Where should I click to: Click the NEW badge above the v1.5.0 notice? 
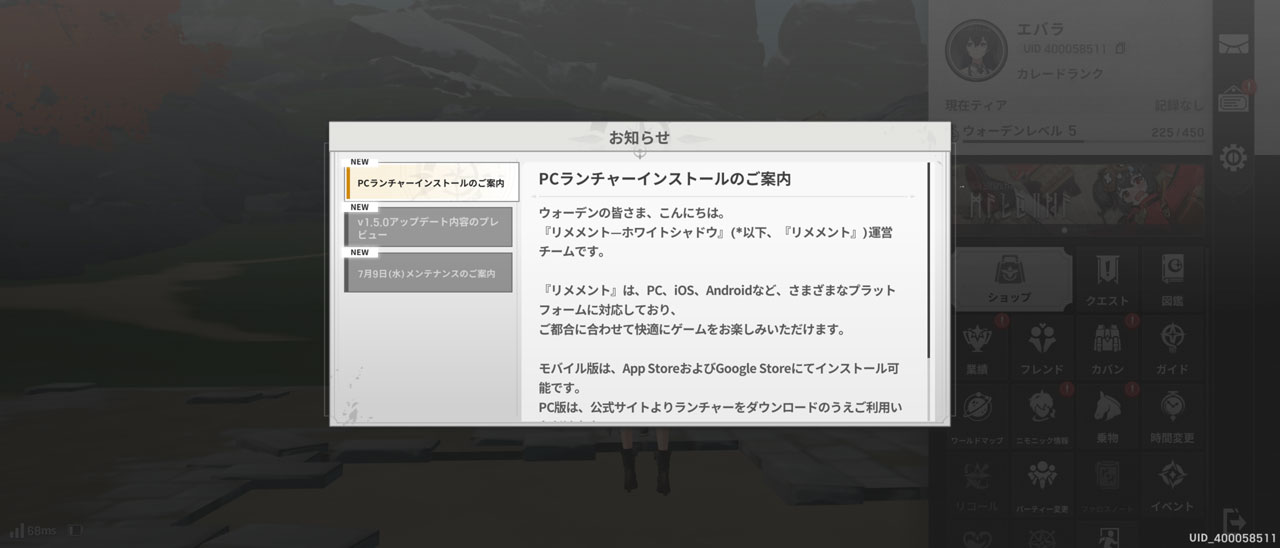(360, 208)
